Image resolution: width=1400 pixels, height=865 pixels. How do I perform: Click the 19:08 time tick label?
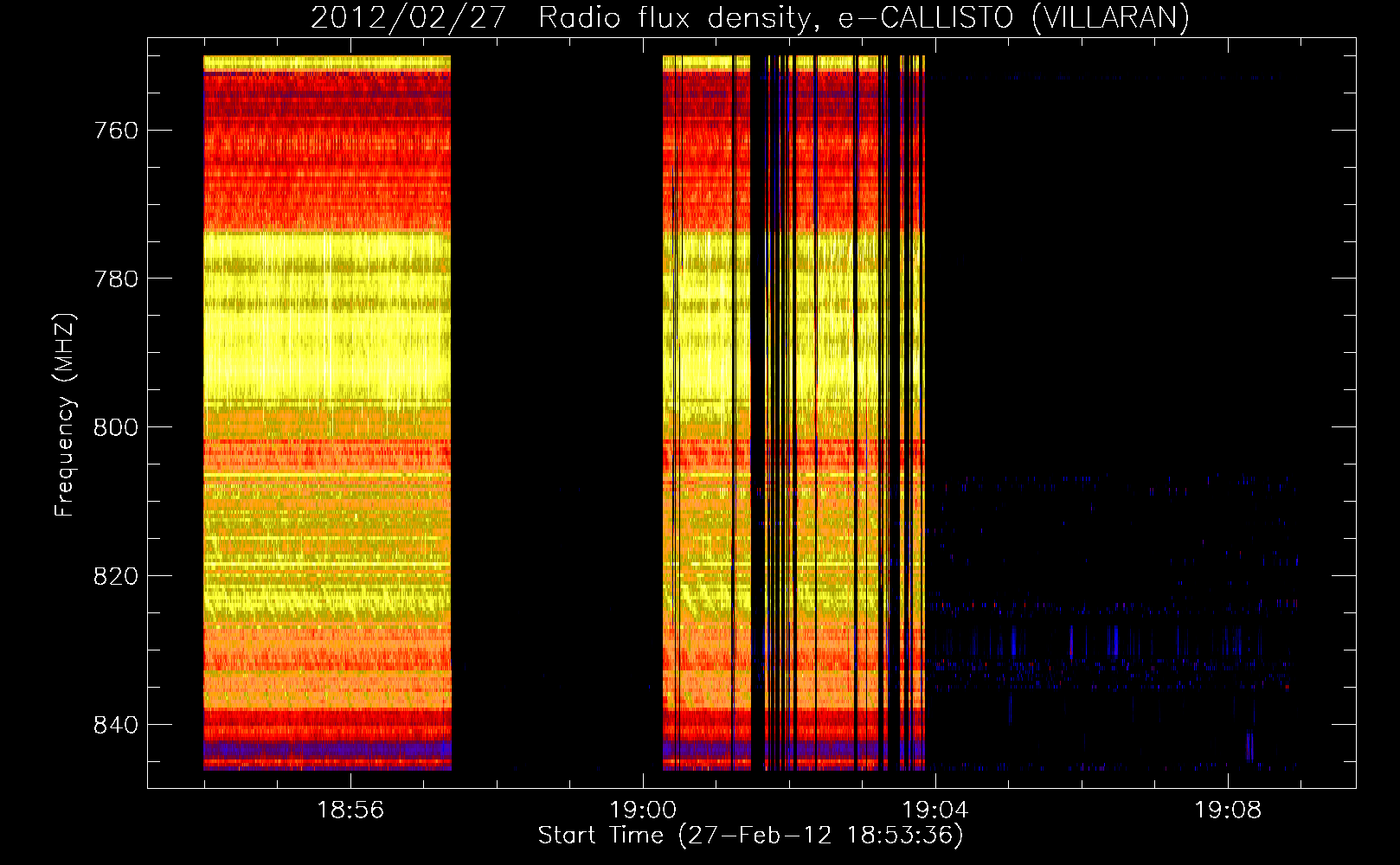[1228, 811]
